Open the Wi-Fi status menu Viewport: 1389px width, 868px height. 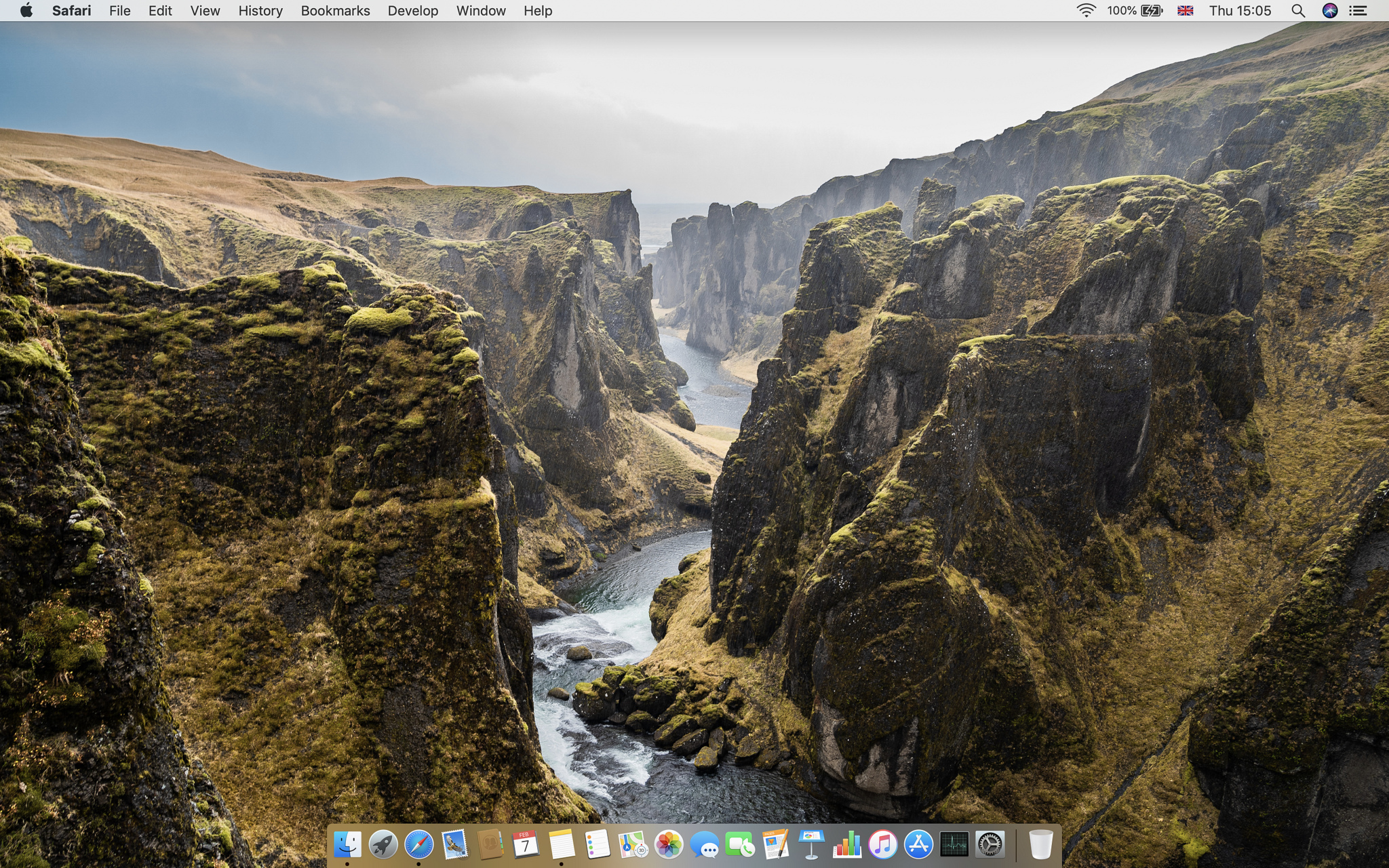1086,11
